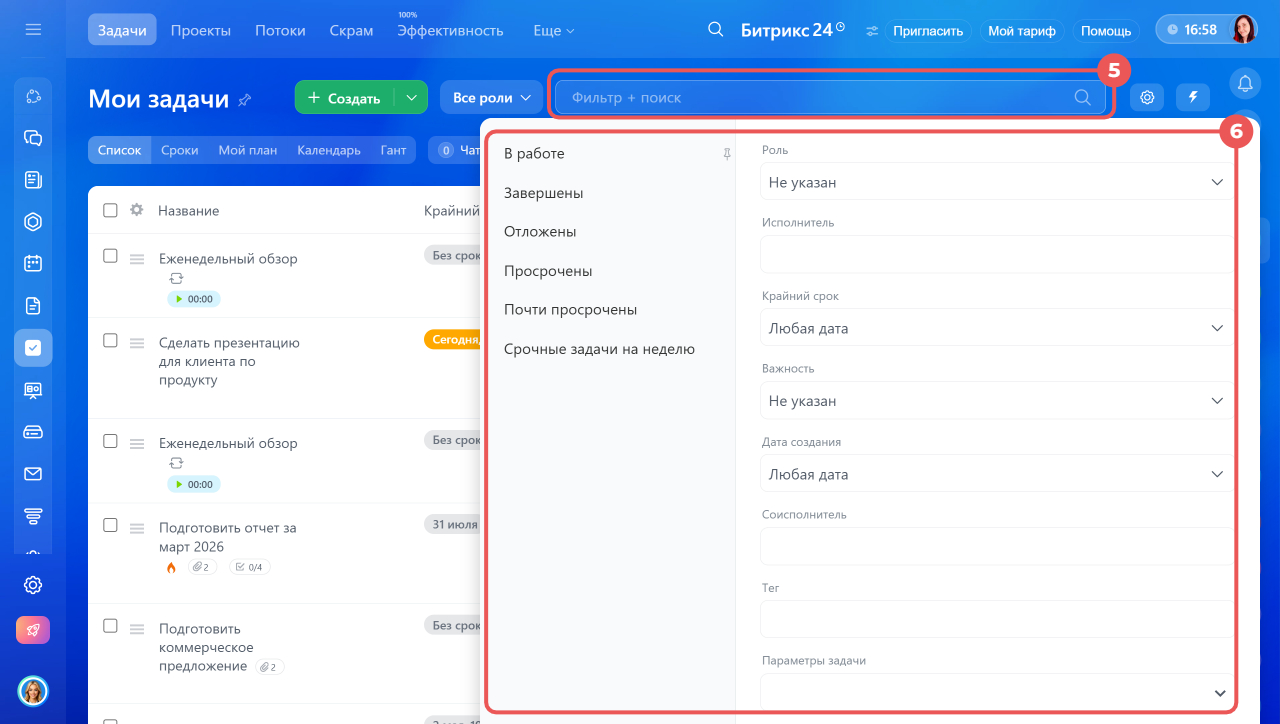
Task: Check the Подготовить отчет за март checkbox
Action: [x=111, y=525]
